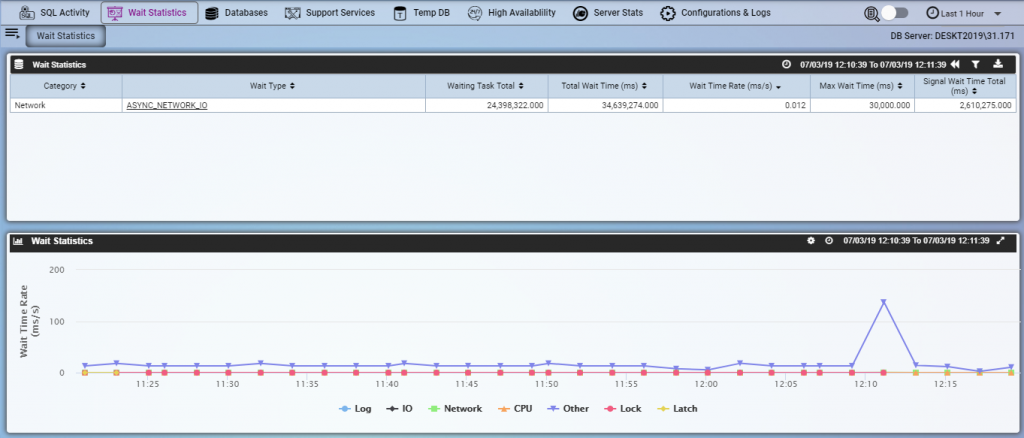Click the search analysis icon beside toggle

pyautogui.click(x=872, y=13)
